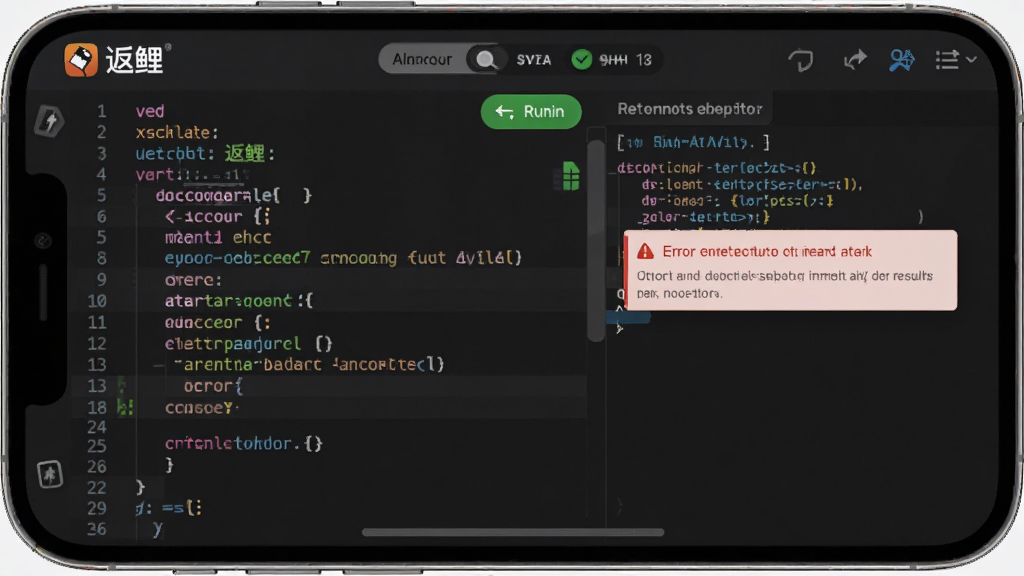Click the "9HH 13" status text
The width and height of the screenshot is (1024, 576).
pos(626,60)
